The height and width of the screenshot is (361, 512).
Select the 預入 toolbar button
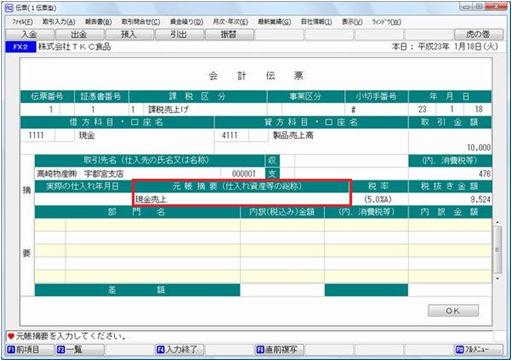tap(129, 34)
